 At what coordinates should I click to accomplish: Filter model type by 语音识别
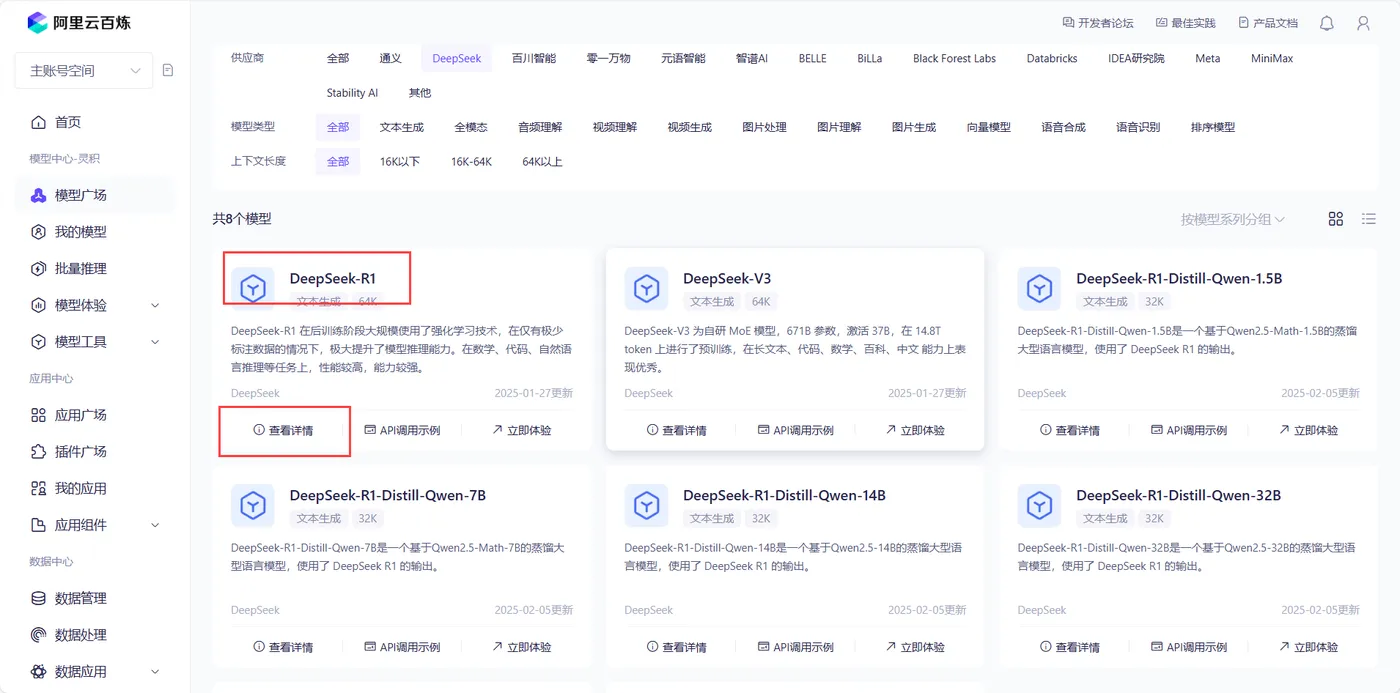1138,128
